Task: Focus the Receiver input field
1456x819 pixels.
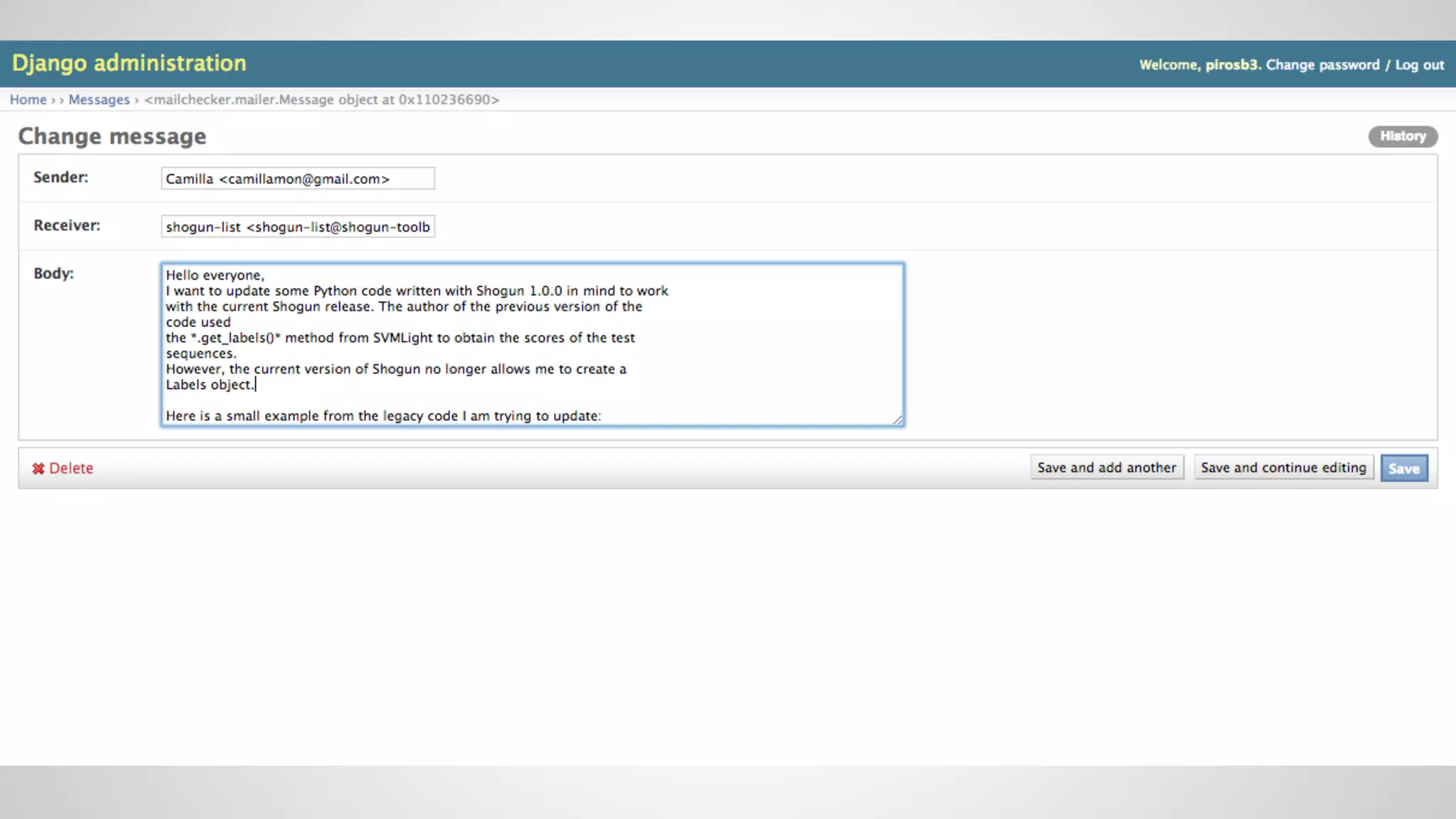Action: 297,227
